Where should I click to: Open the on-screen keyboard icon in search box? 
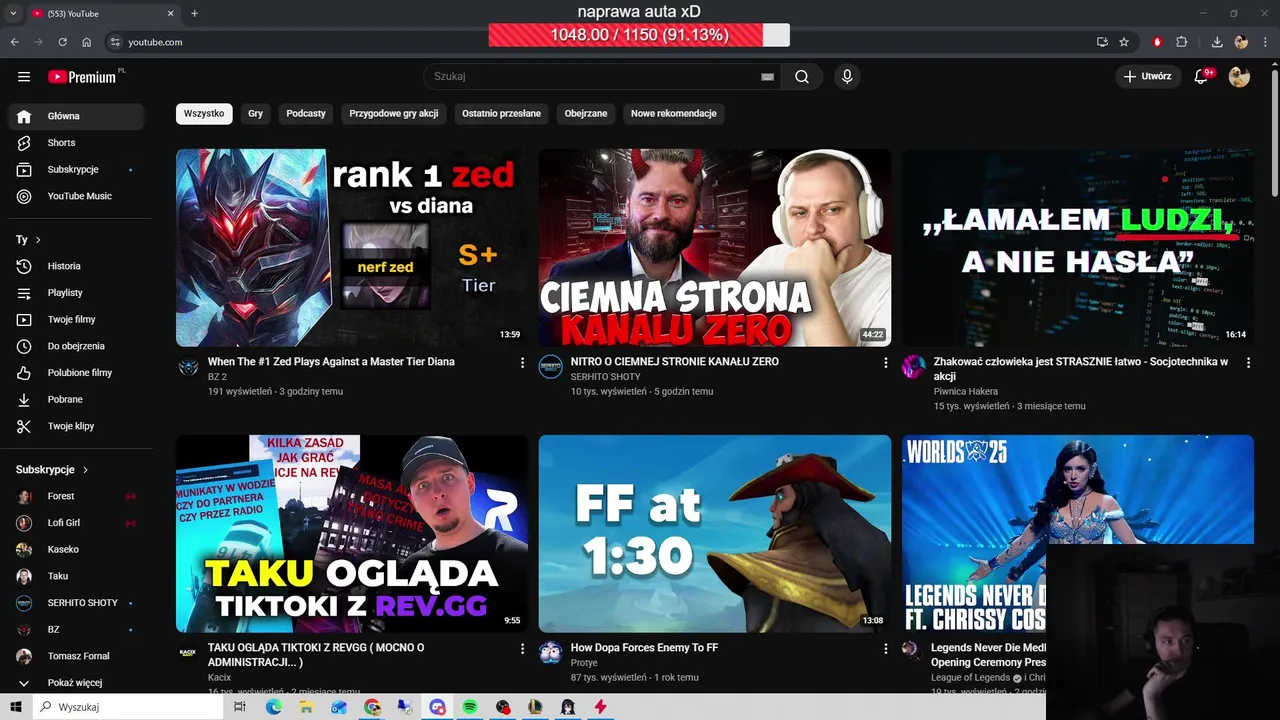point(767,77)
